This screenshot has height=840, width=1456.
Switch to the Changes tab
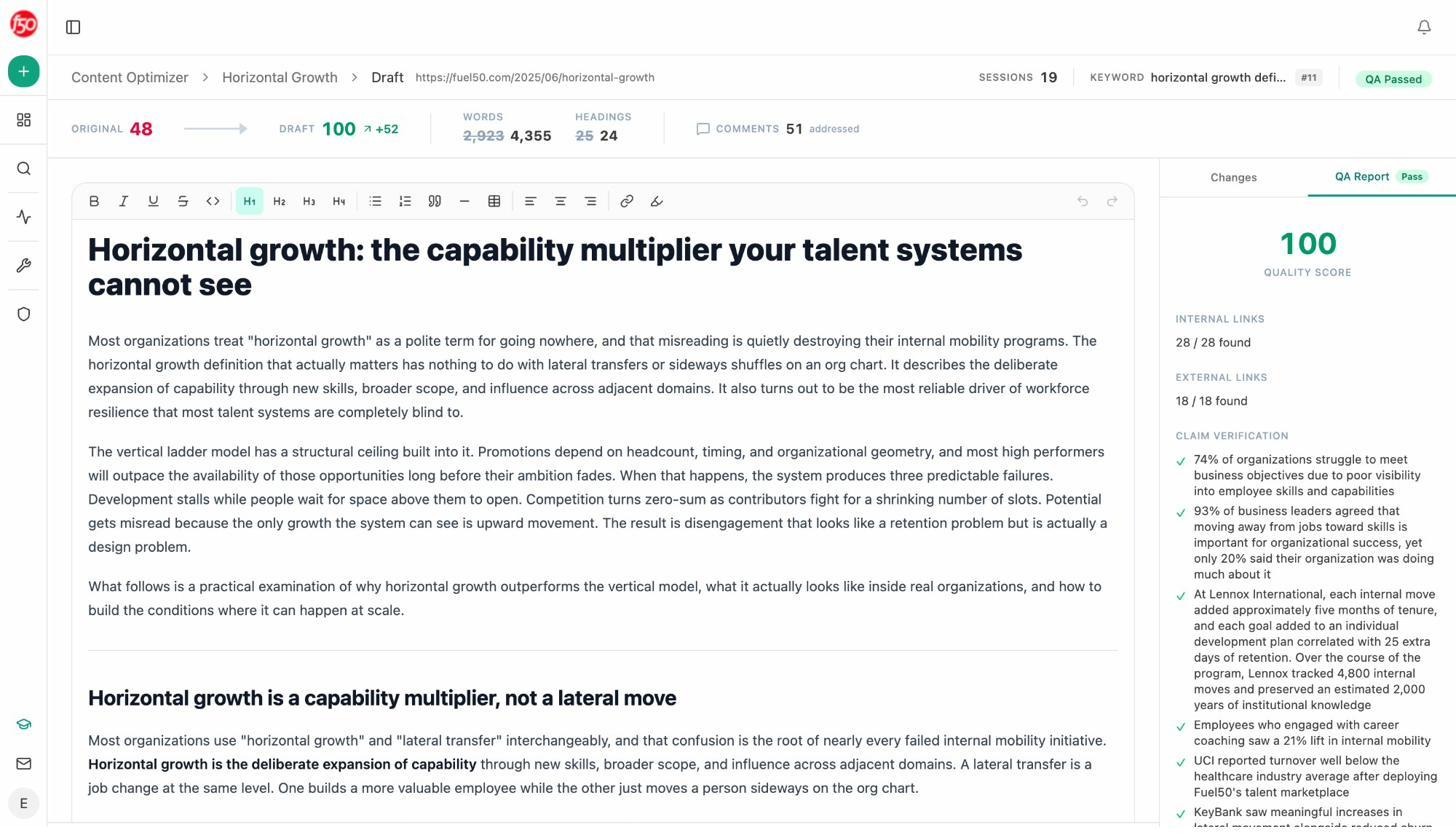click(1233, 177)
